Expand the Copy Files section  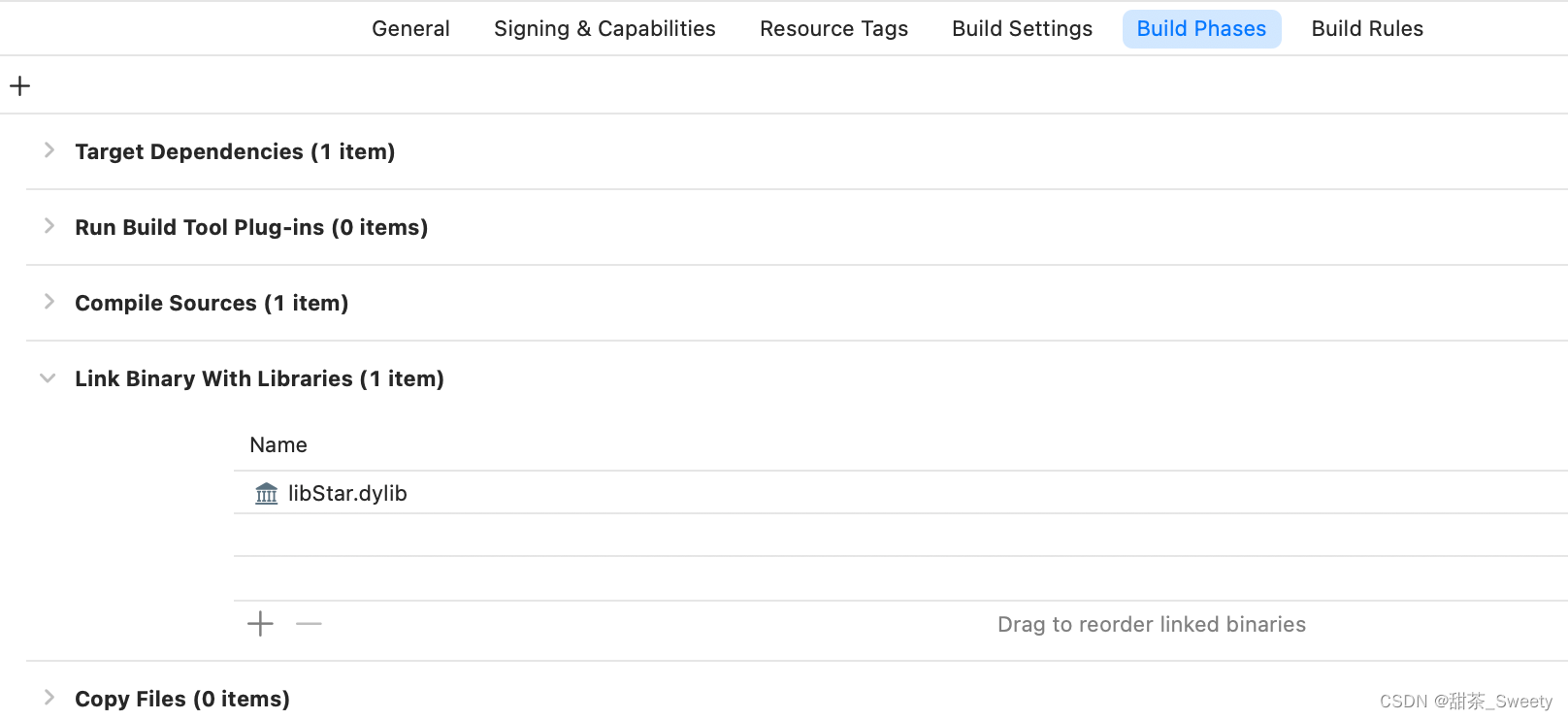click(x=49, y=698)
